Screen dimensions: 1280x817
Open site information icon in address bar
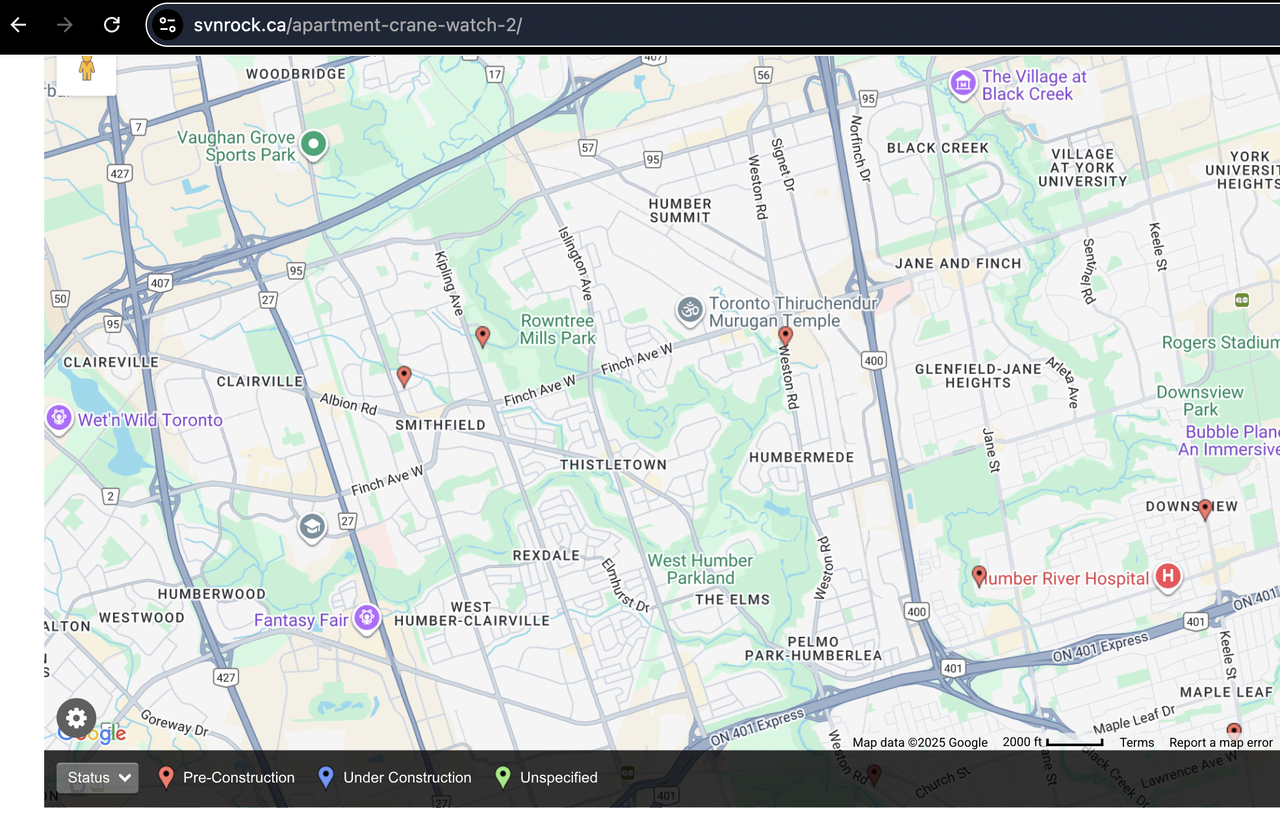point(168,25)
